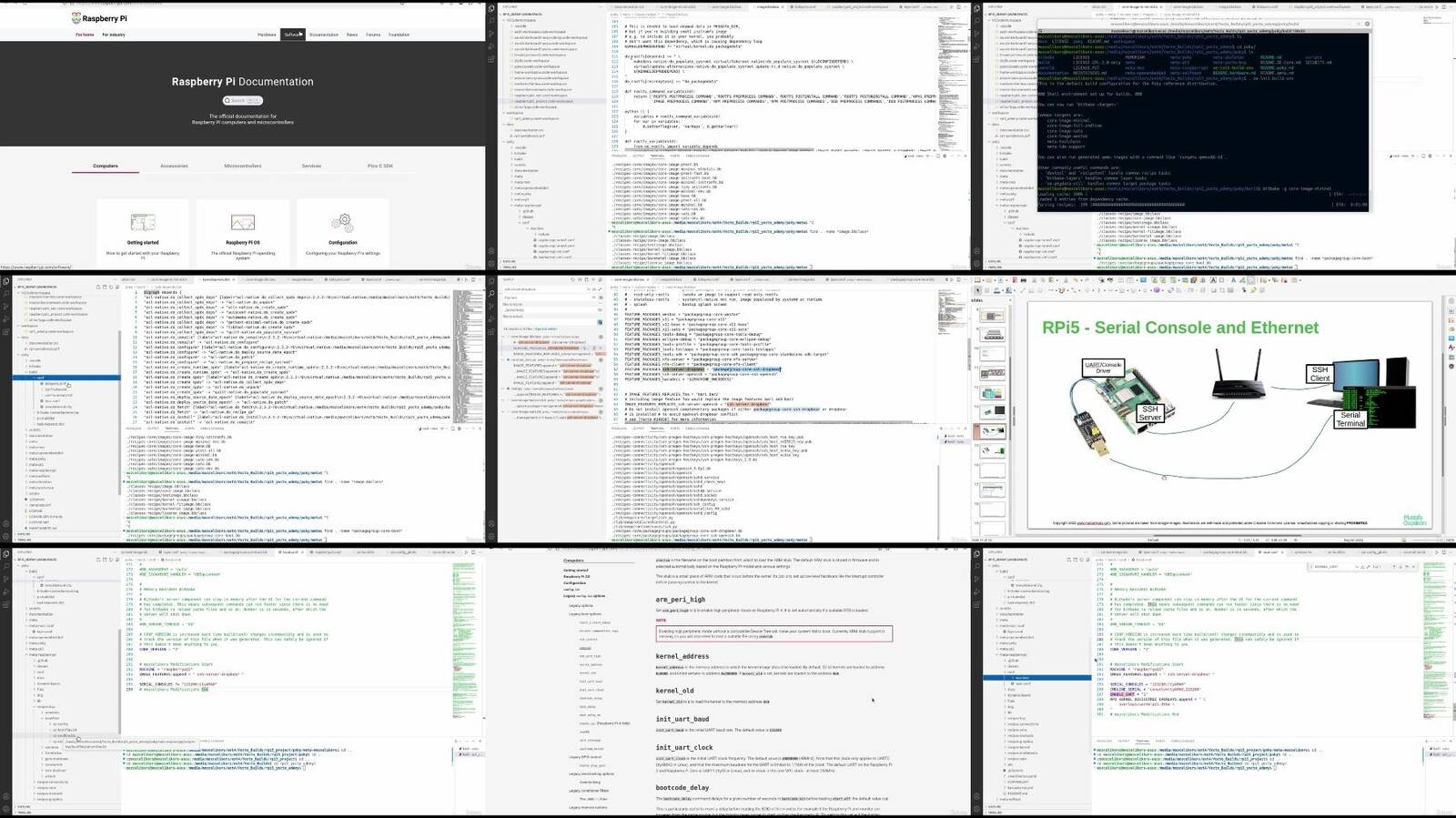The width and height of the screenshot is (1456, 818).
Task: Switch to the Accessories documentation tab
Action: point(174,166)
